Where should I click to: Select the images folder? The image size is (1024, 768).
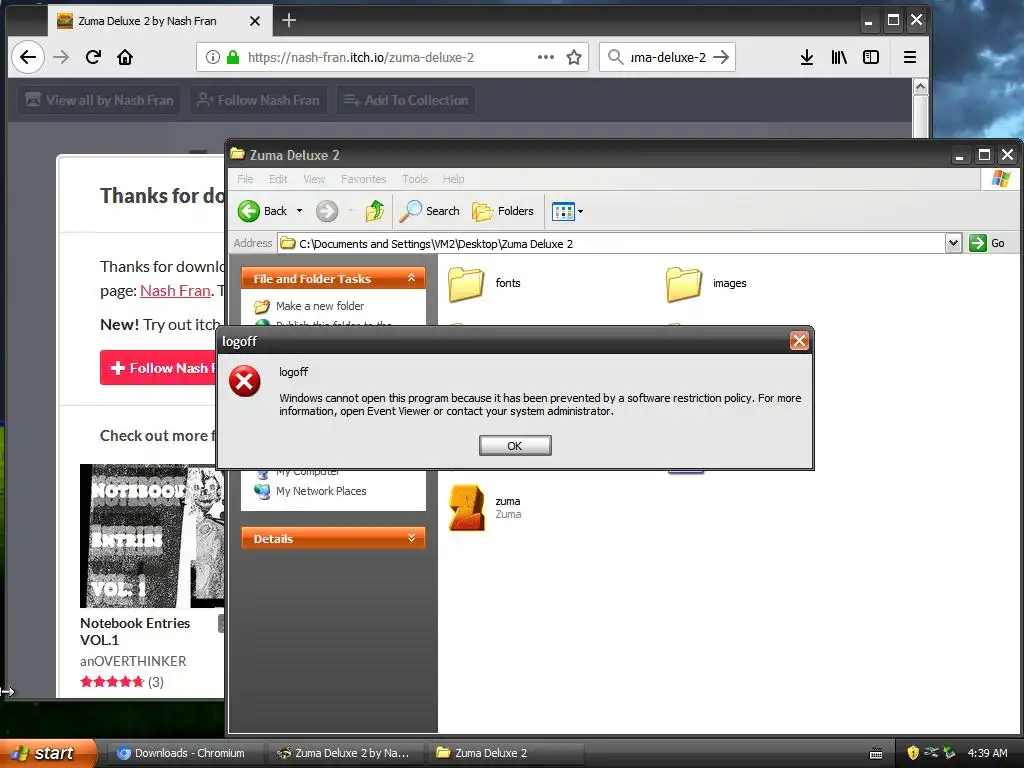707,284
